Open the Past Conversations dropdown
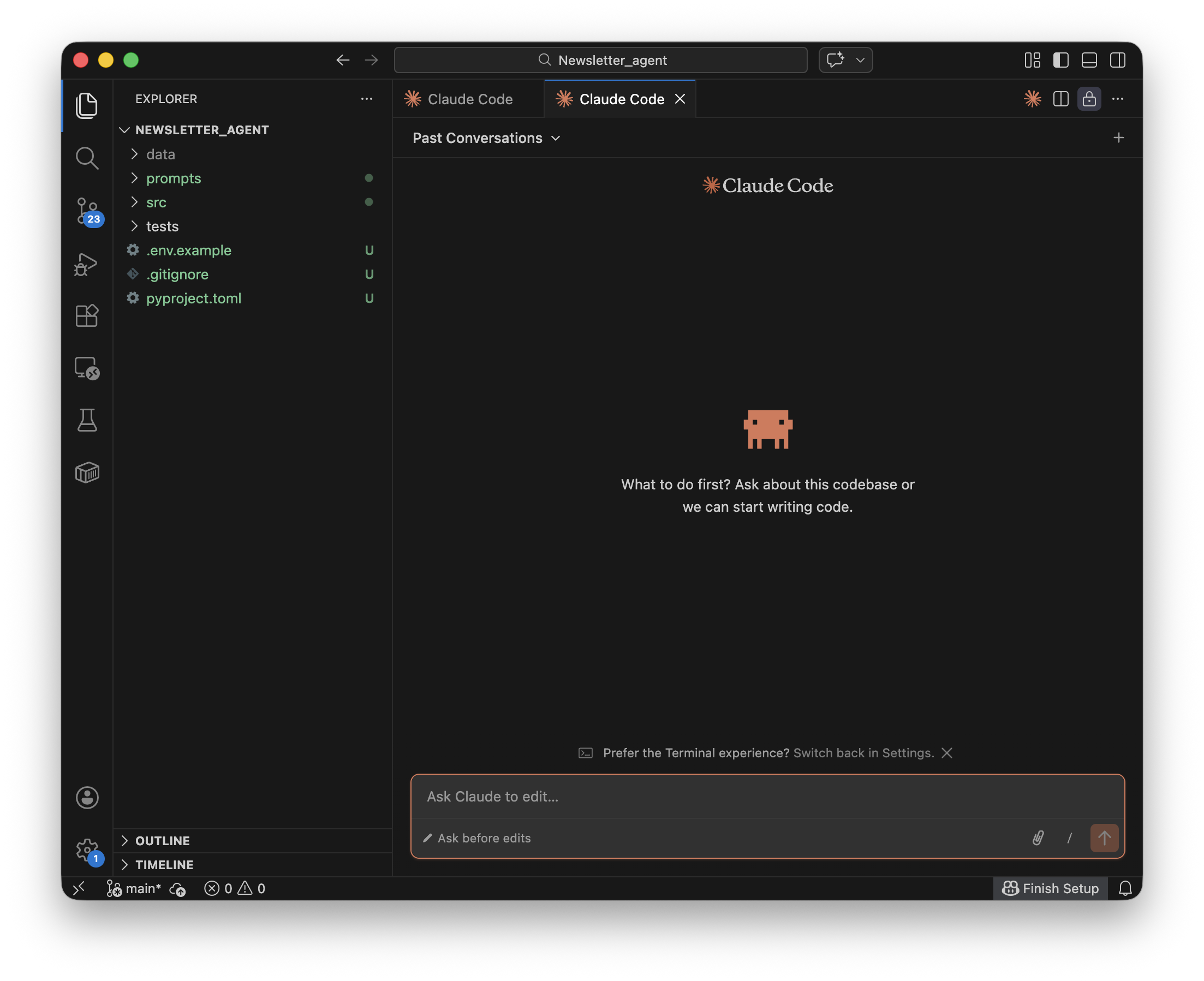1204x981 pixels. 486,138
